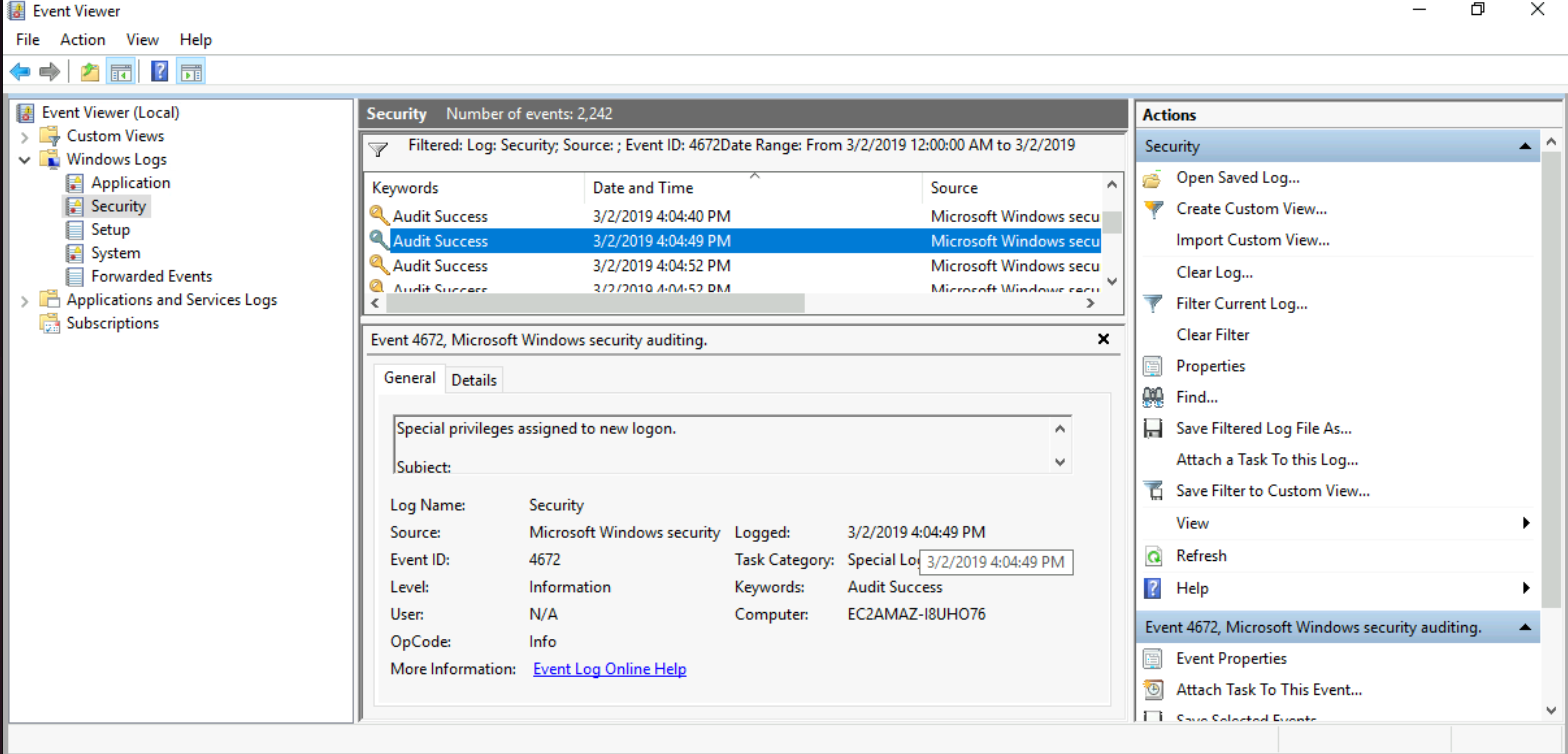
Task: Close the event preview pane with X
Action: 1103,339
